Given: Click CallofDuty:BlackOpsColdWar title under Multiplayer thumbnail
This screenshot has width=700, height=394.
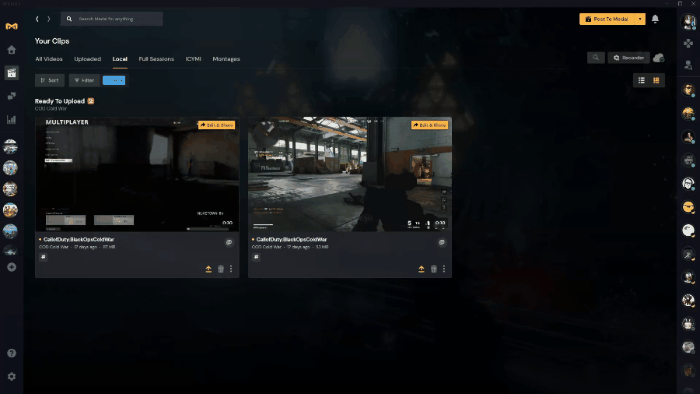Looking at the screenshot, I should pos(79,240).
